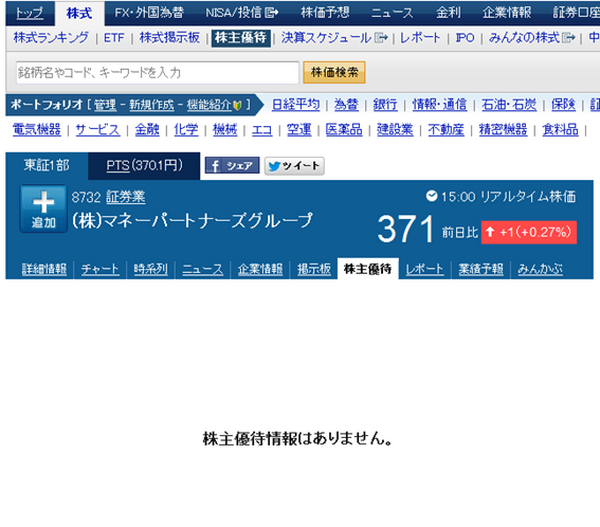
Task: Click the beginner mark icon by 機能紹介
Action: pos(237,105)
